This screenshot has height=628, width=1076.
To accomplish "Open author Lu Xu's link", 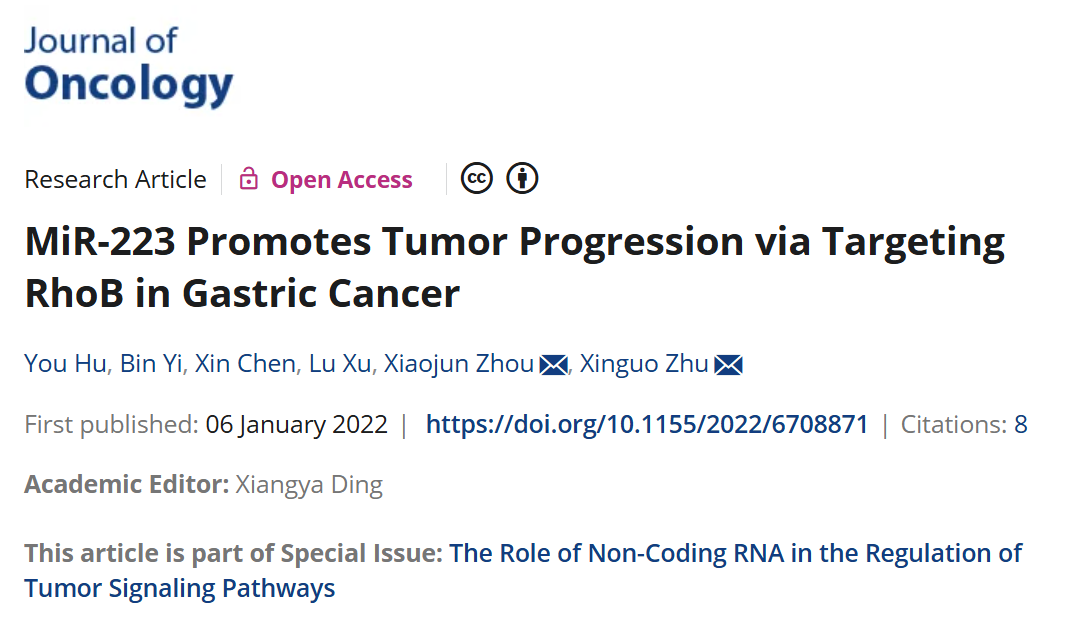I will (340, 364).
